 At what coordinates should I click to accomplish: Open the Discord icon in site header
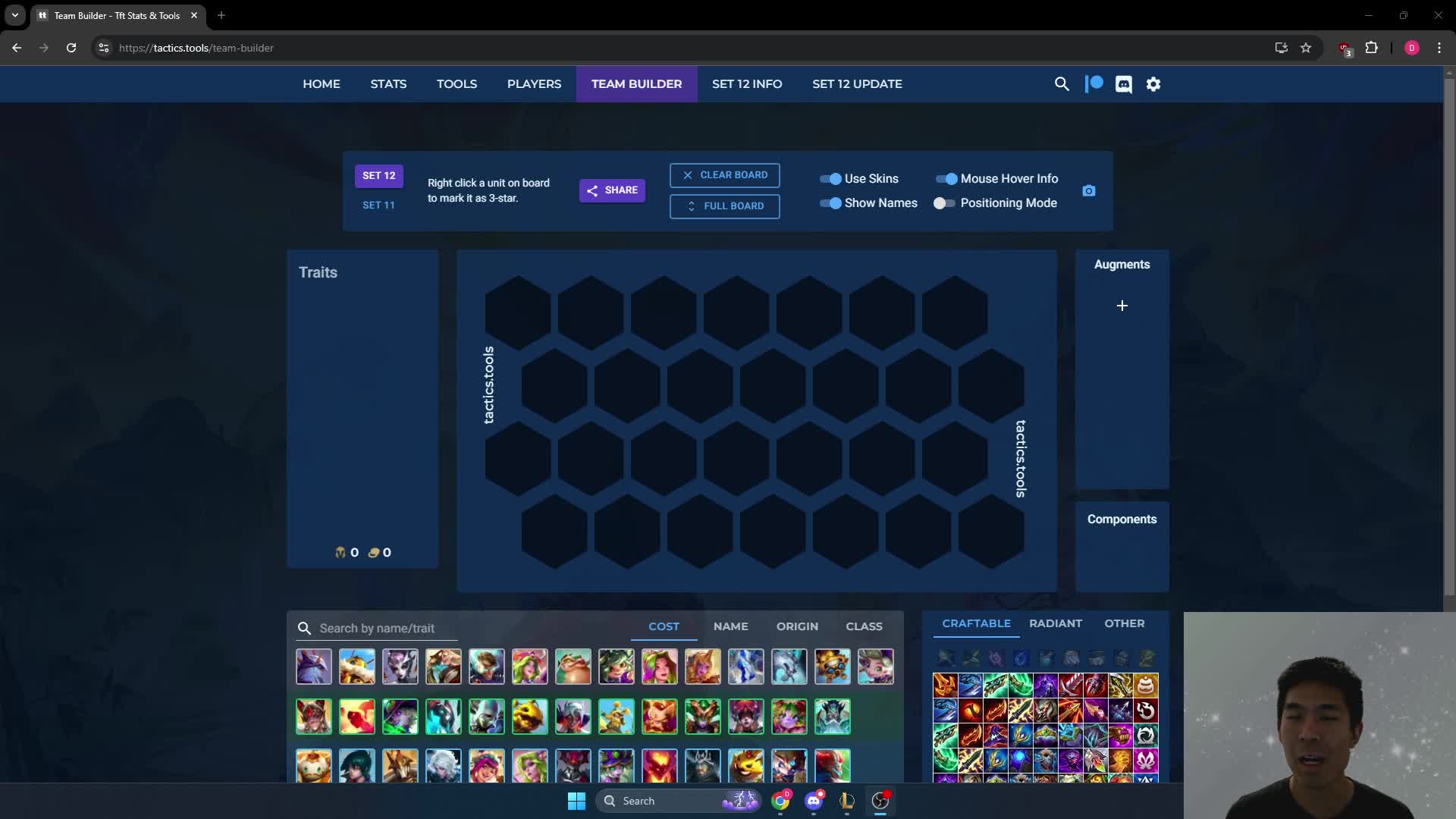[1124, 84]
